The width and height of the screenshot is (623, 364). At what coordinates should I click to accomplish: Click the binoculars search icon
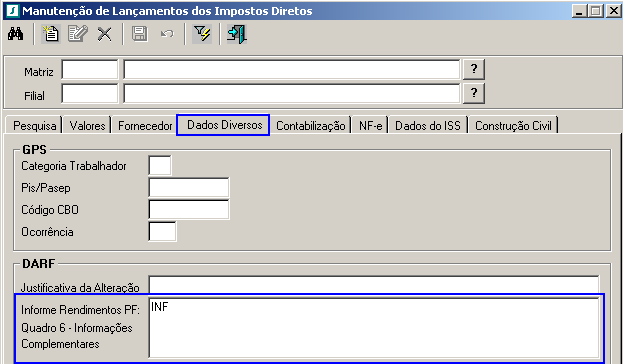point(15,34)
